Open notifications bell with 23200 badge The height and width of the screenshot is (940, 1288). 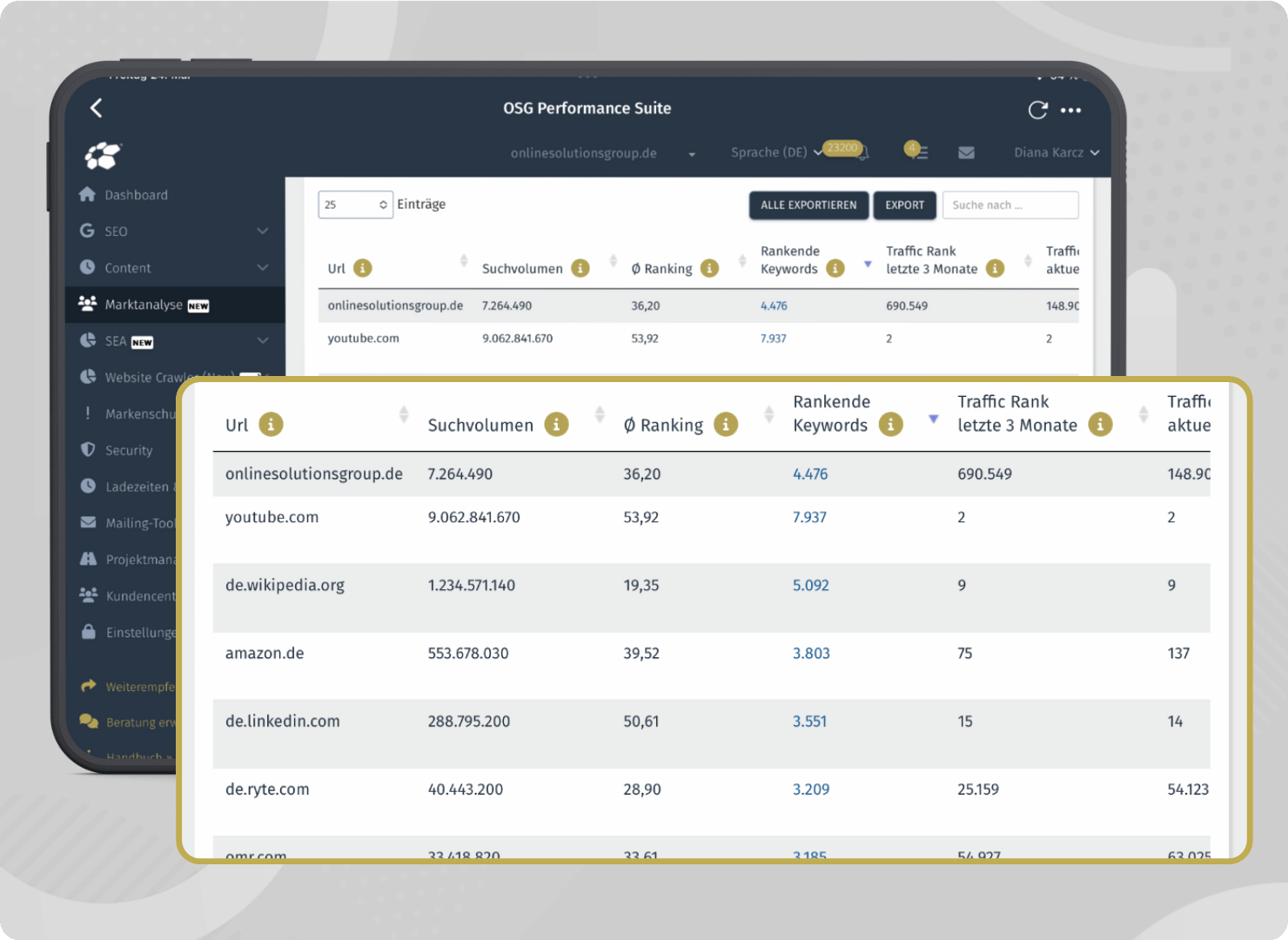tap(862, 152)
